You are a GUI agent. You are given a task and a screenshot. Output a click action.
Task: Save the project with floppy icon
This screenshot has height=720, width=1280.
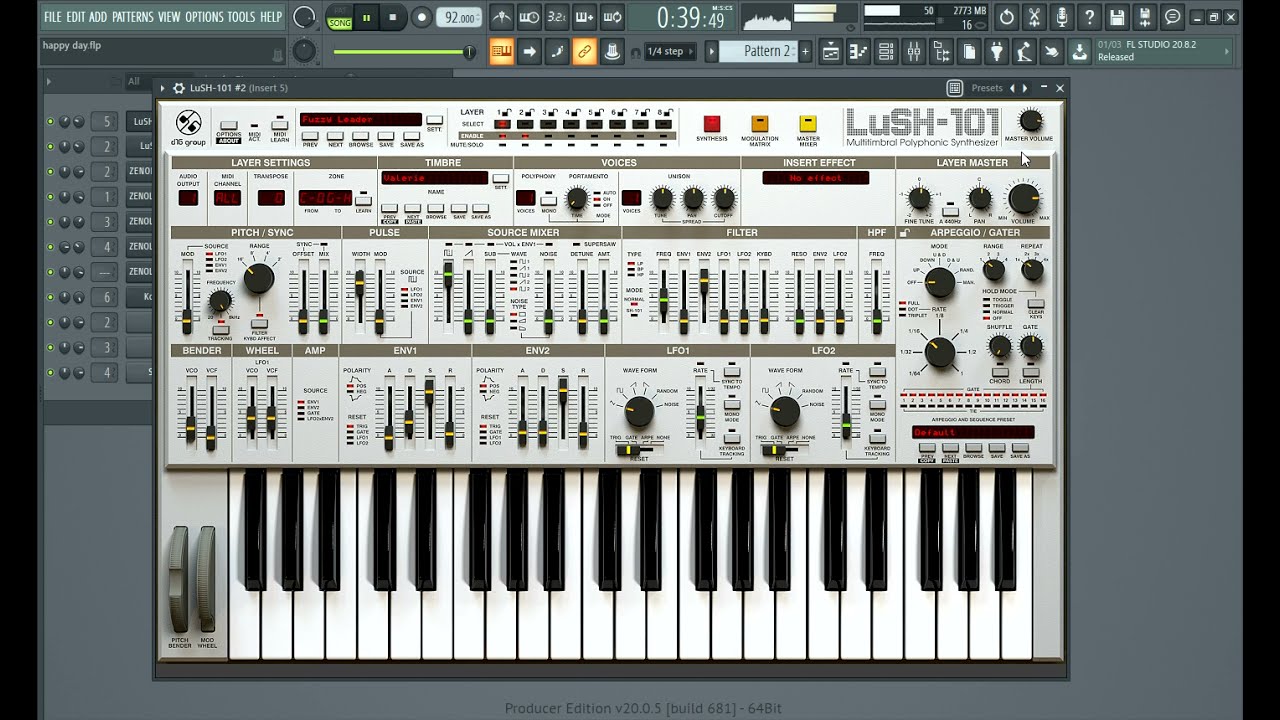pyautogui.click(x=1117, y=17)
